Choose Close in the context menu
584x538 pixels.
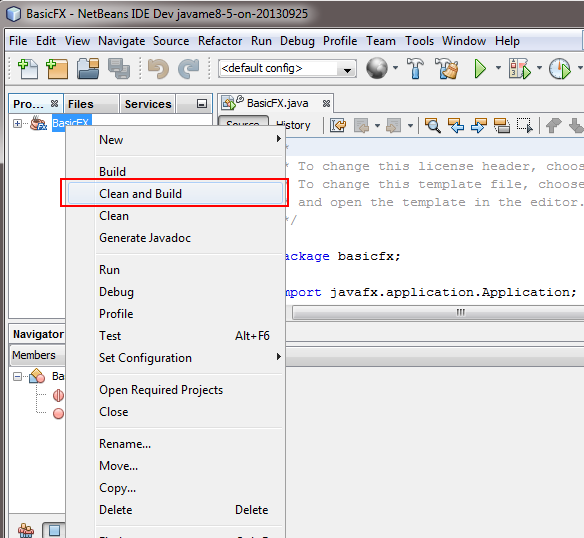point(174,412)
